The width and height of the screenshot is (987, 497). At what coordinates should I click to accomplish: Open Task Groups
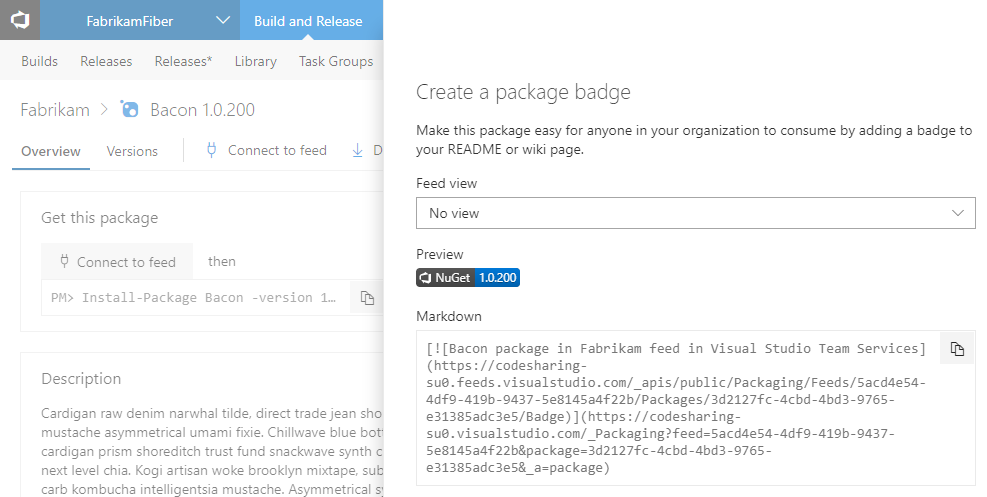pos(336,61)
